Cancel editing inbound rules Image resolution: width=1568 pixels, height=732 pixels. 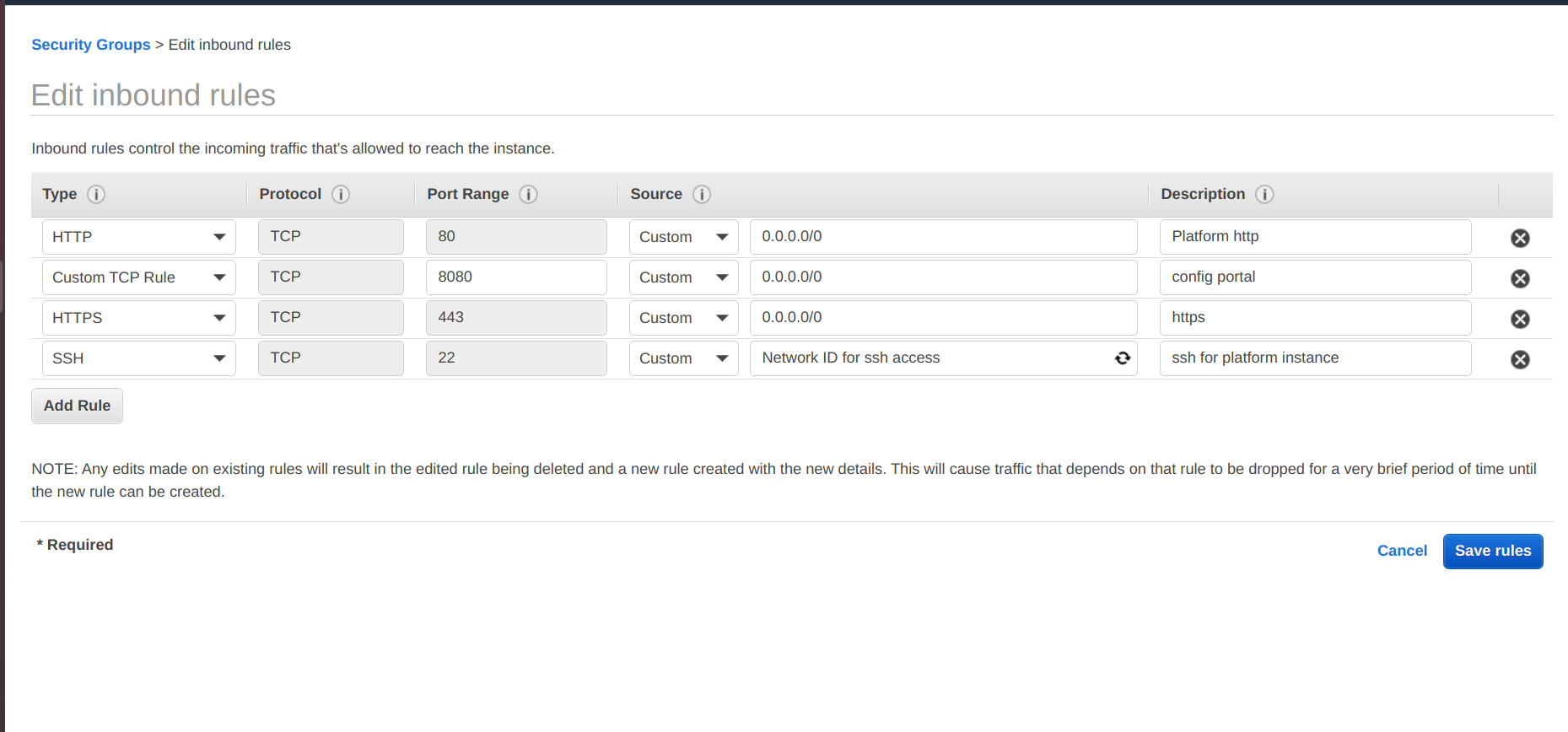tap(1402, 551)
